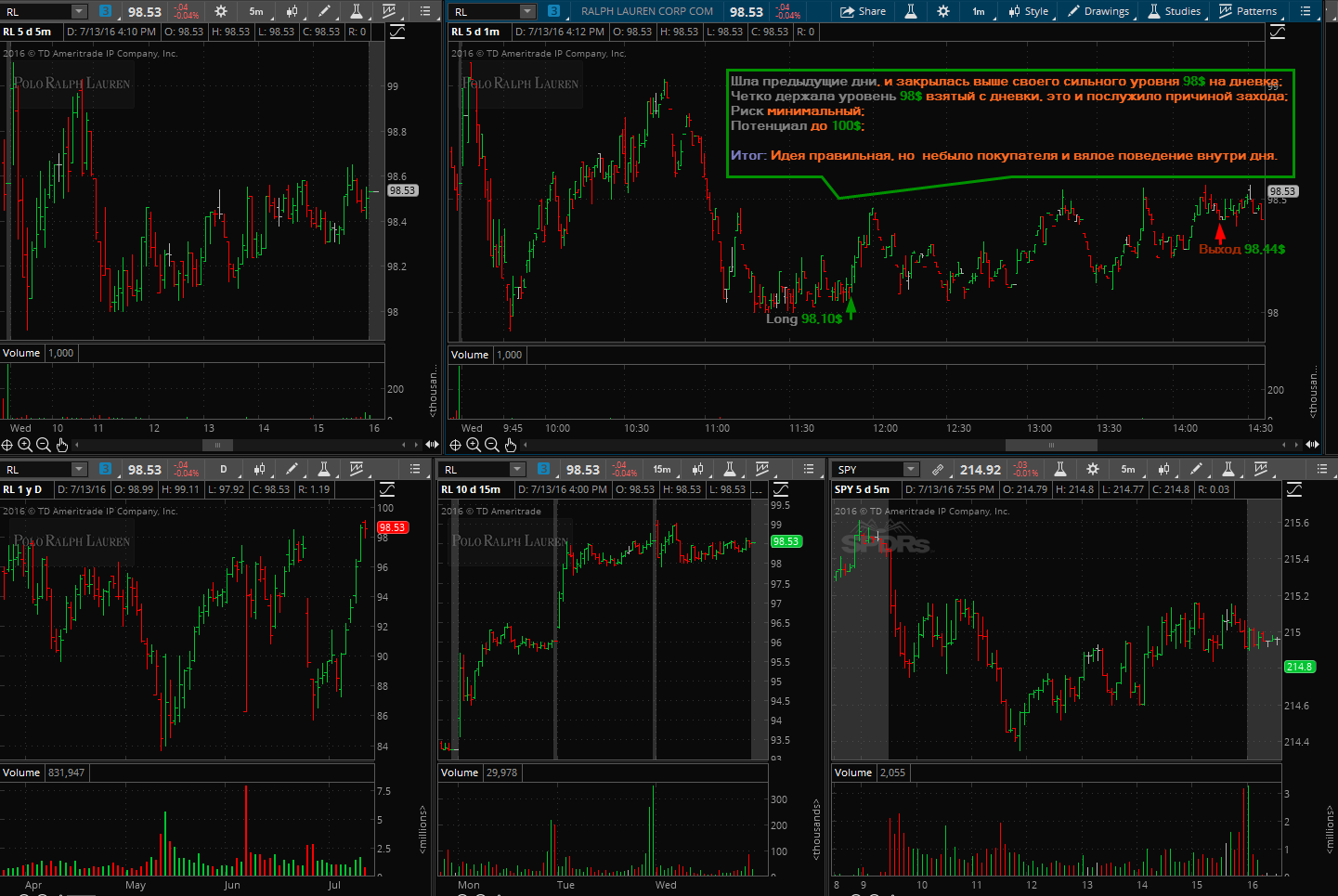The height and width of the screenshot is (896, 1338).
Task: Expand symbol dropdown in daily RL chart
Action: tap(79, 469)
